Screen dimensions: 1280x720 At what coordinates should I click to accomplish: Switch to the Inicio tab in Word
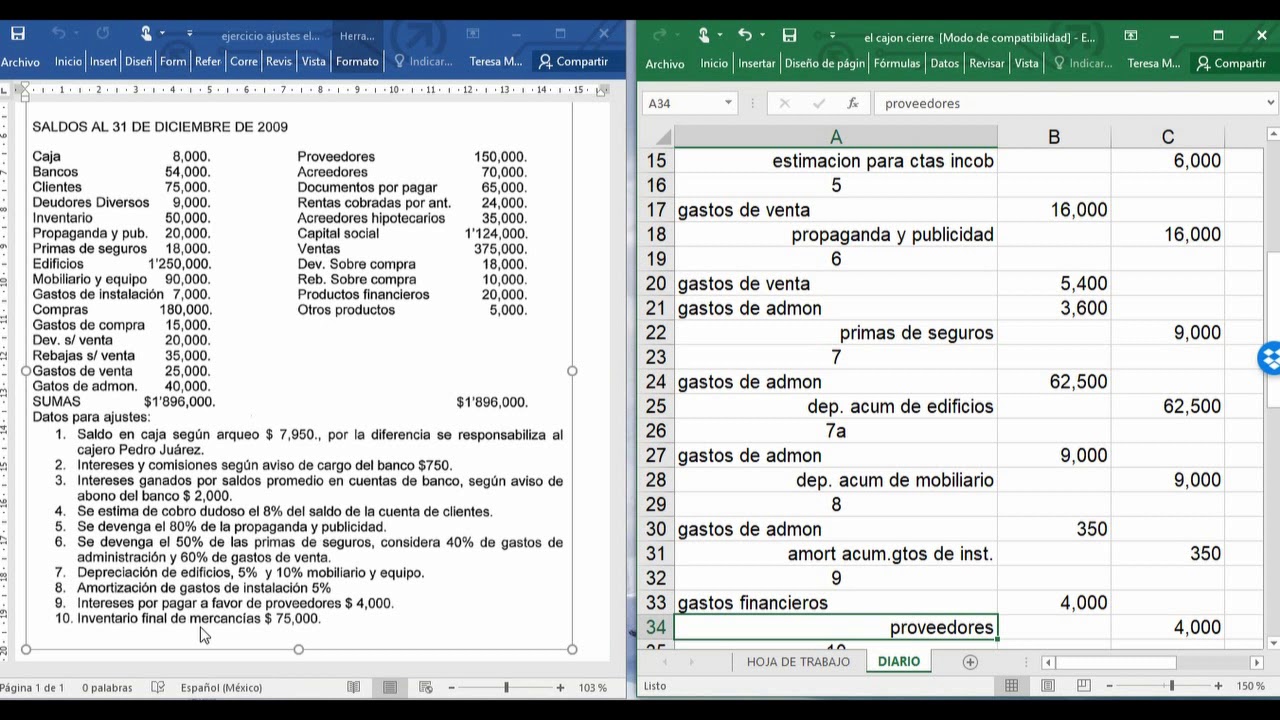[x=68, y=62]
